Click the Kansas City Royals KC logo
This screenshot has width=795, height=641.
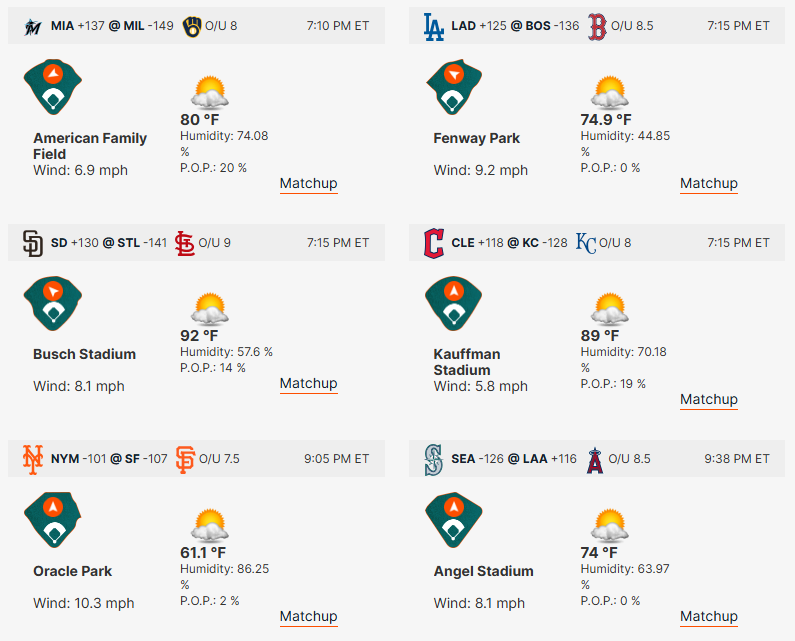(x=586, y=243)
